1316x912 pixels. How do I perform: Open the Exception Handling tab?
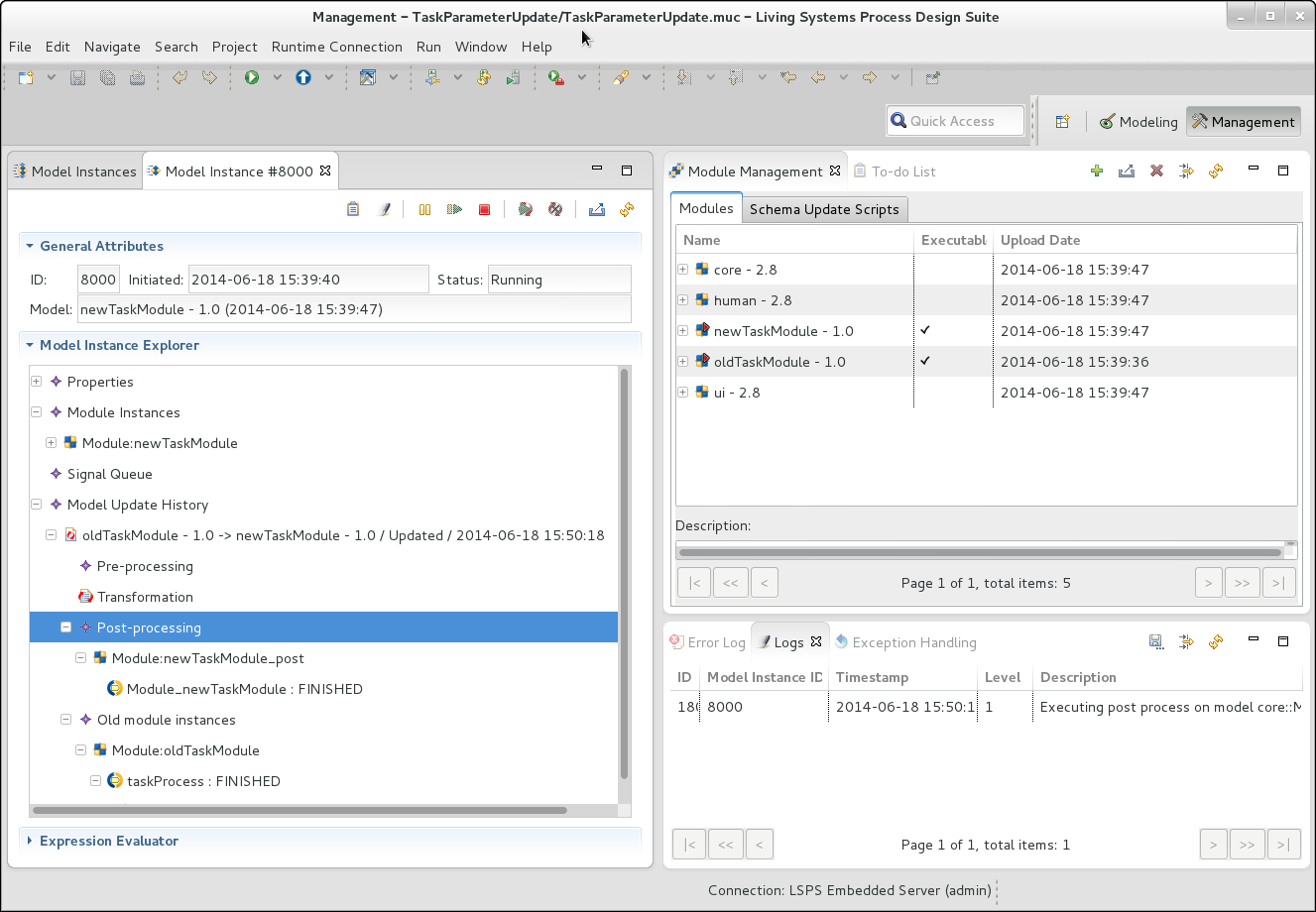905,642
